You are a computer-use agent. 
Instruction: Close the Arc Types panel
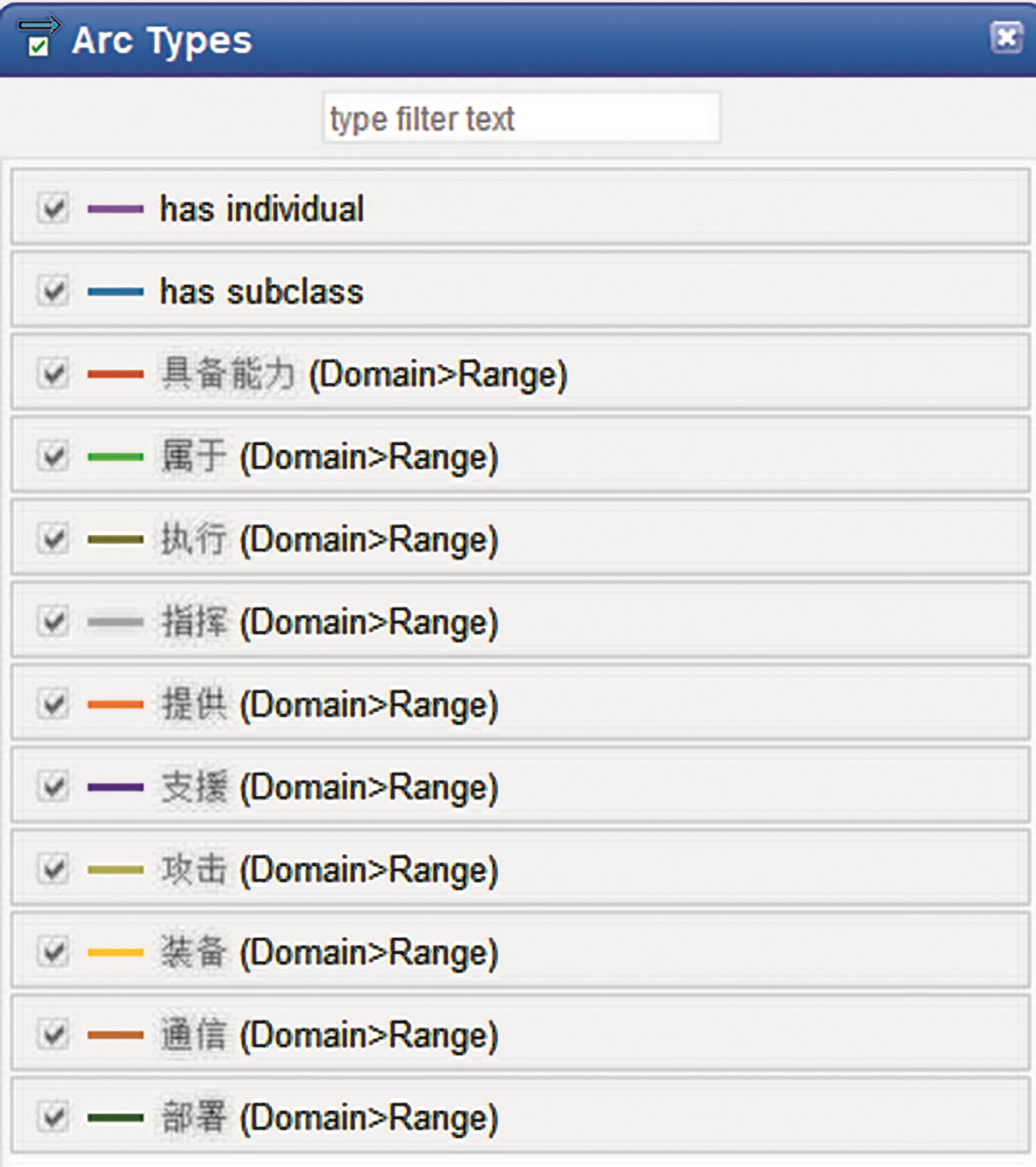pyautogui.click(x=1006, y=38)
